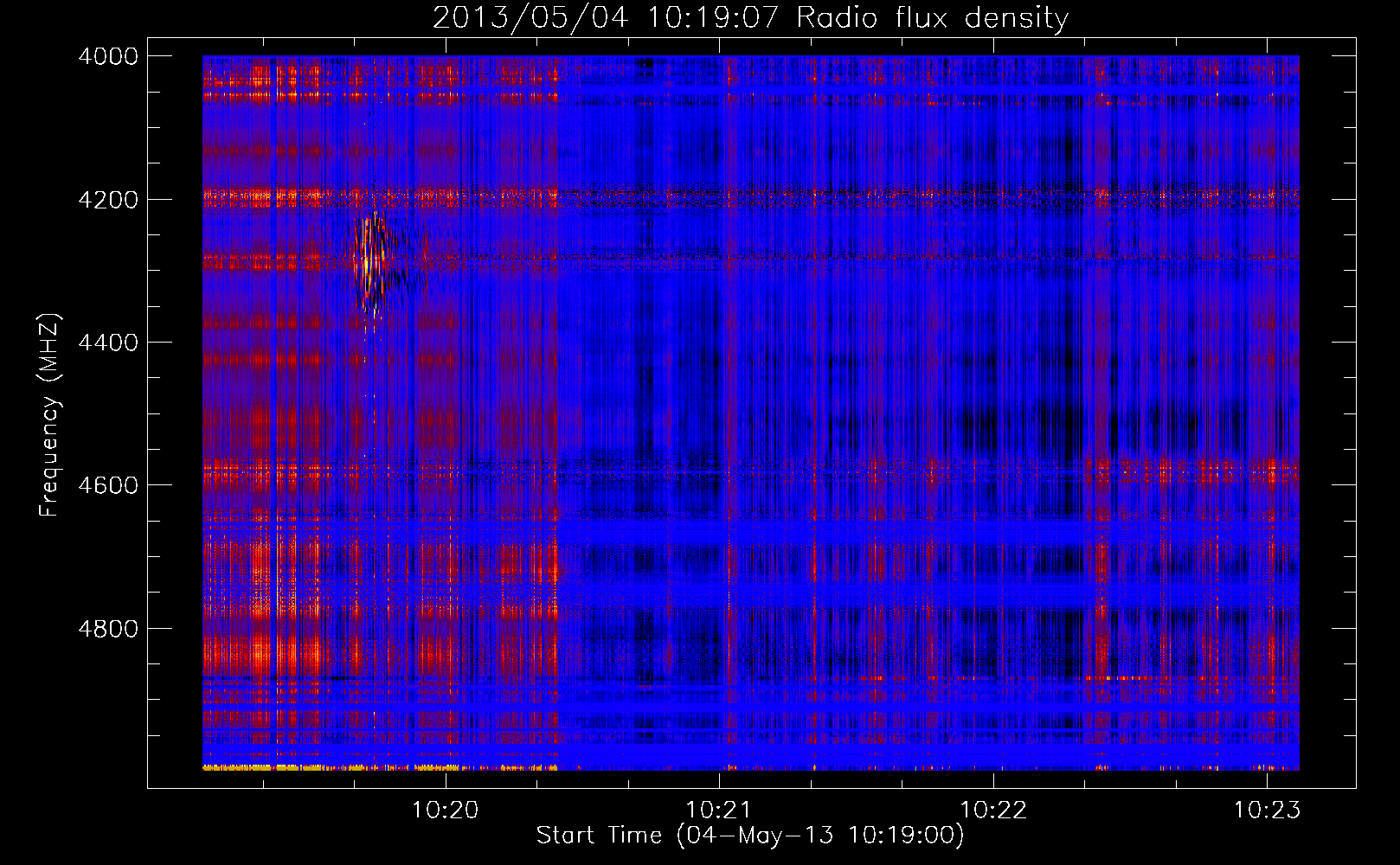Viewport: 1400px width, 865px height.
Task: Click the 10:23 time tick label
Action: point(1267,810)
